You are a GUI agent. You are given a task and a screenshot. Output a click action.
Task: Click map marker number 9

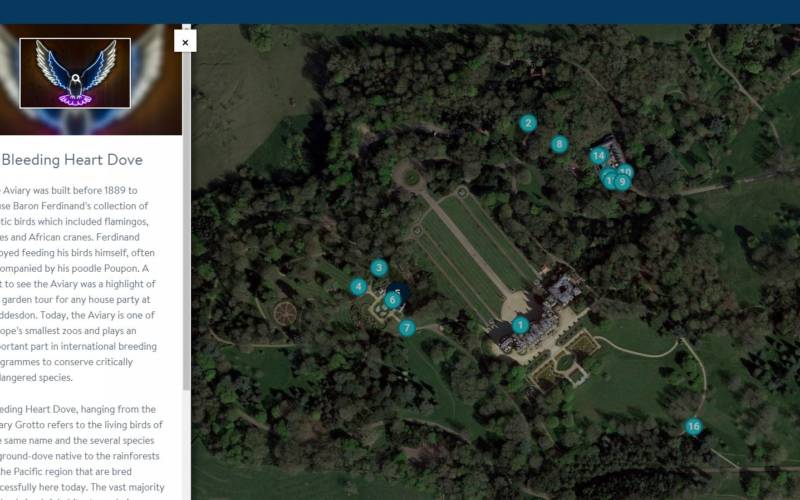point(622,182)
